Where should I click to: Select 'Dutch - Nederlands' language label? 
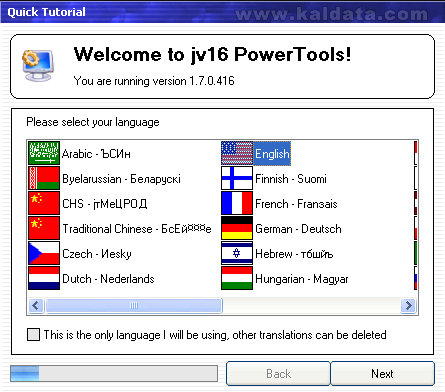point(108,279)
